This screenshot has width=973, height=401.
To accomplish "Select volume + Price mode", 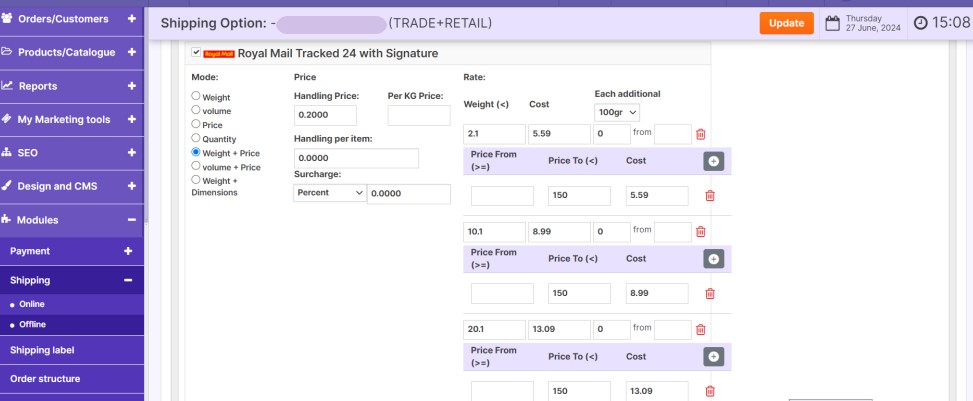I will (196, 167).
